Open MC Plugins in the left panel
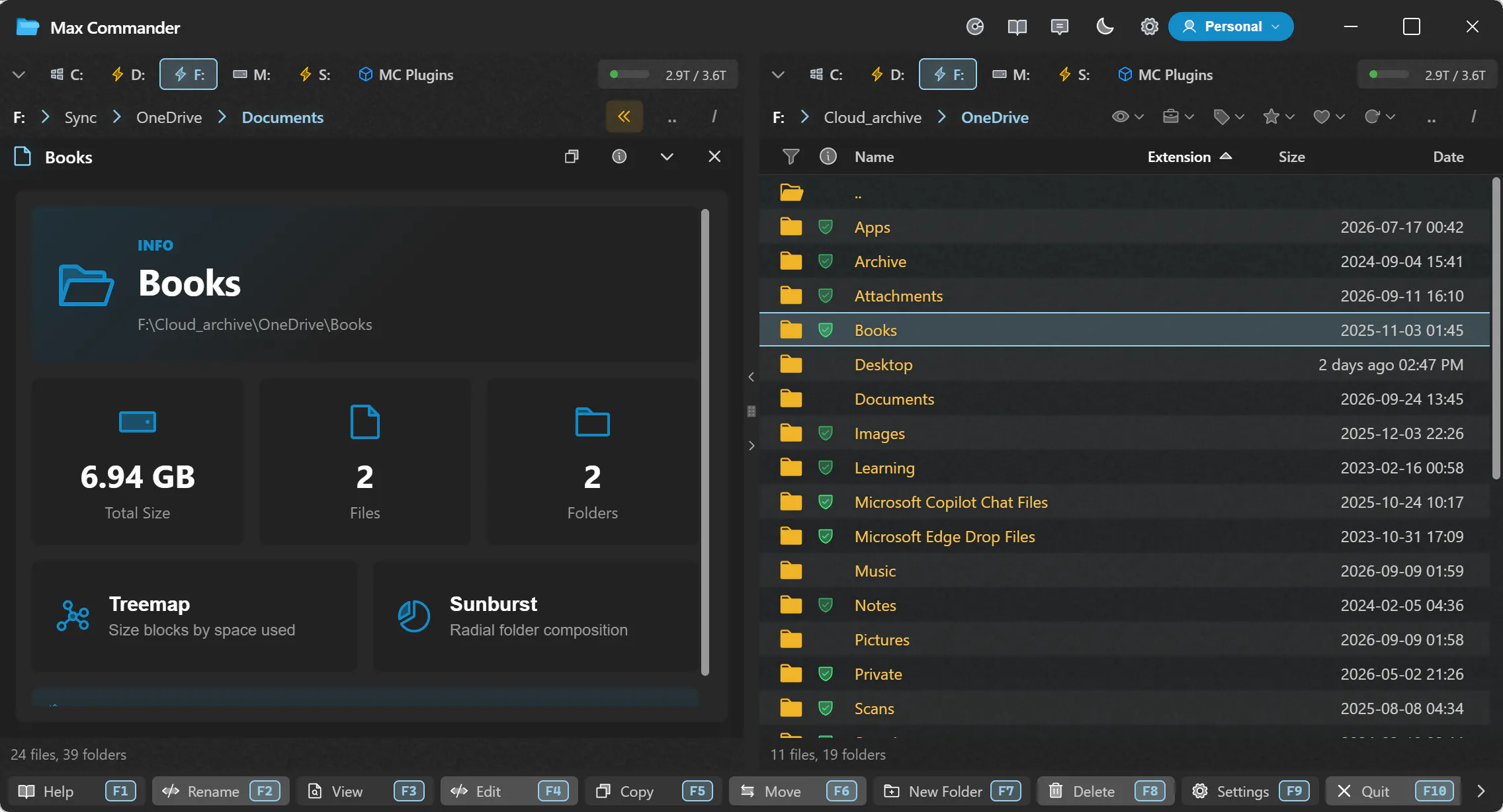Image resolution: width=1503 pixels, height=812 pixels. [x=406, y=75]
